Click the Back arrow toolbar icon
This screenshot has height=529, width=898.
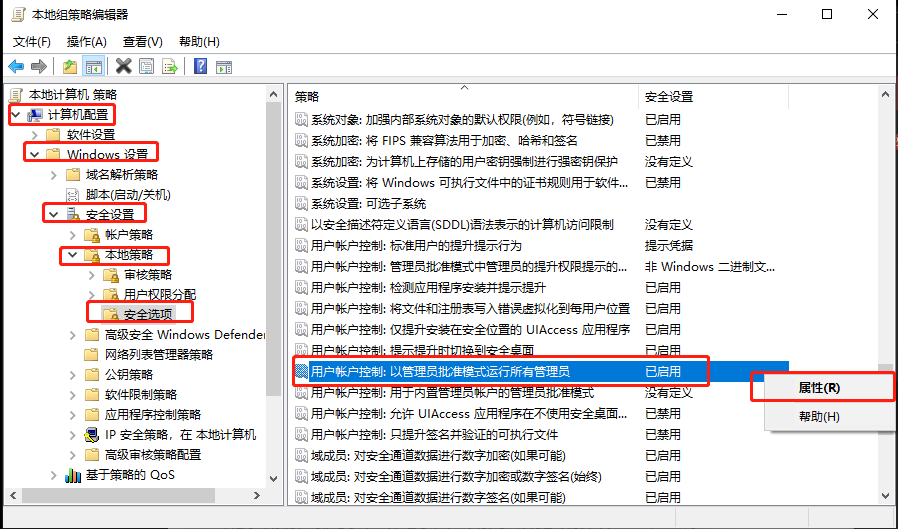[16, 66]
